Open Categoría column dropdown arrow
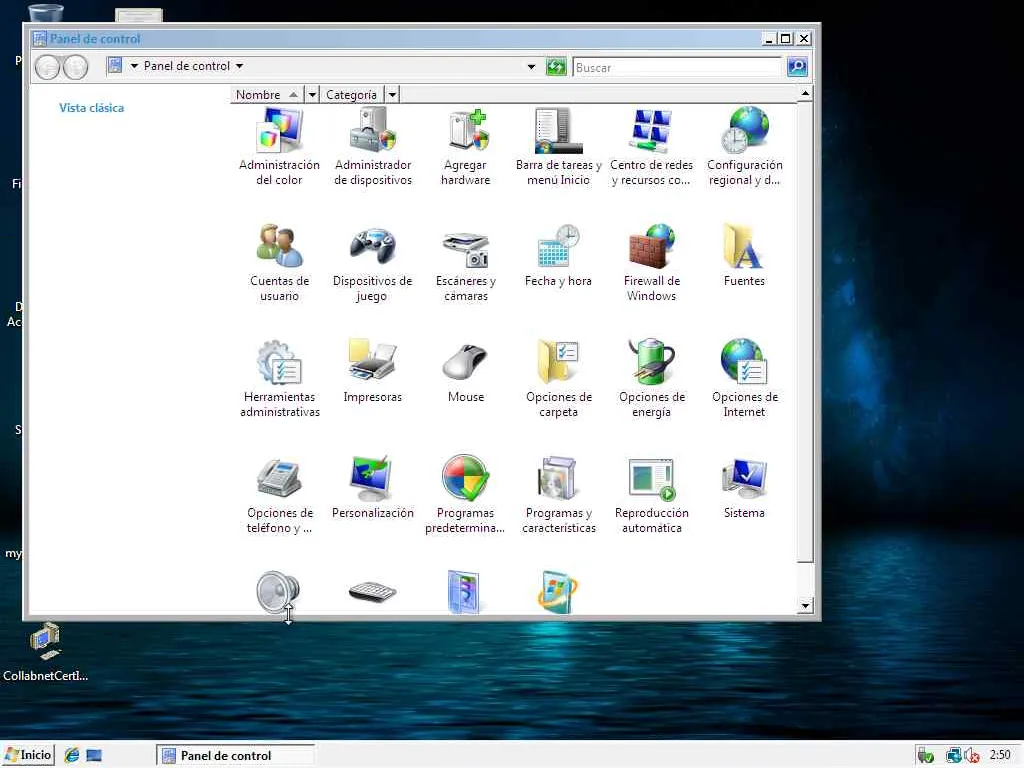 (392, 95)
